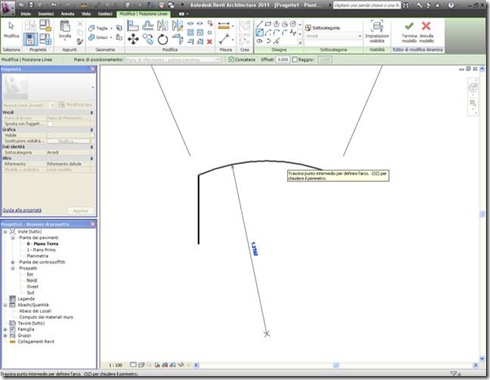
Task: Open the Vista ribbon tab
Action: [x=86, y=14]
